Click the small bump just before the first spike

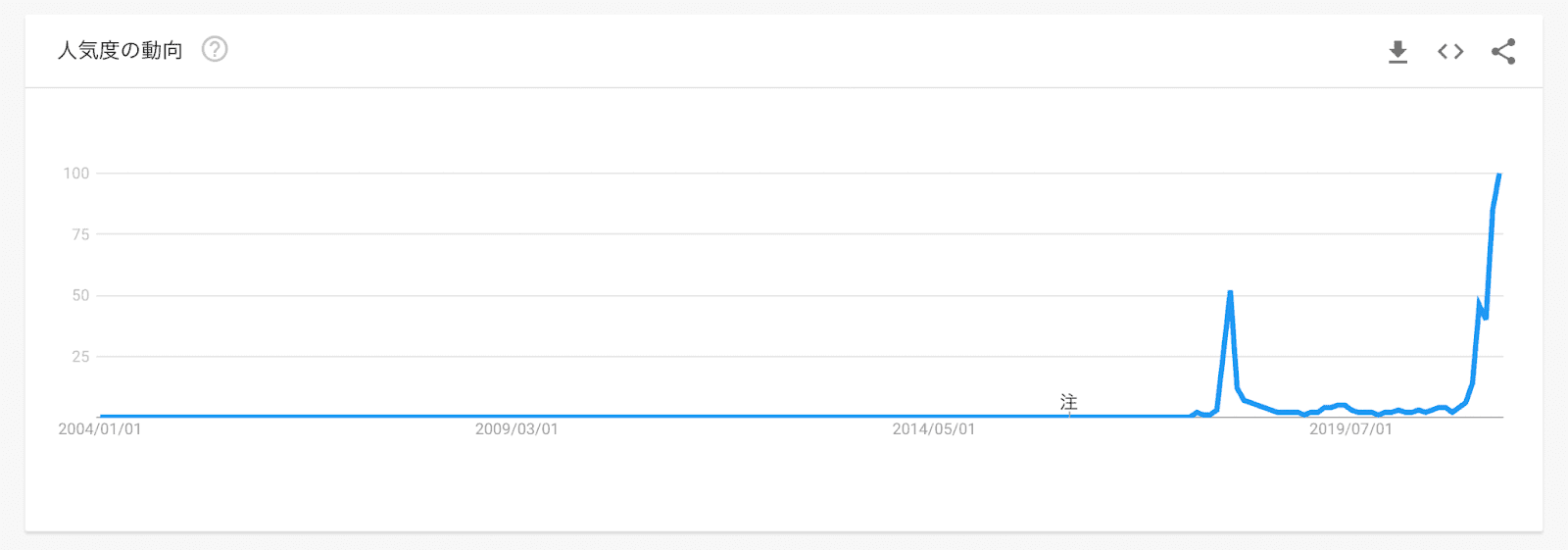pos(1197,412)
